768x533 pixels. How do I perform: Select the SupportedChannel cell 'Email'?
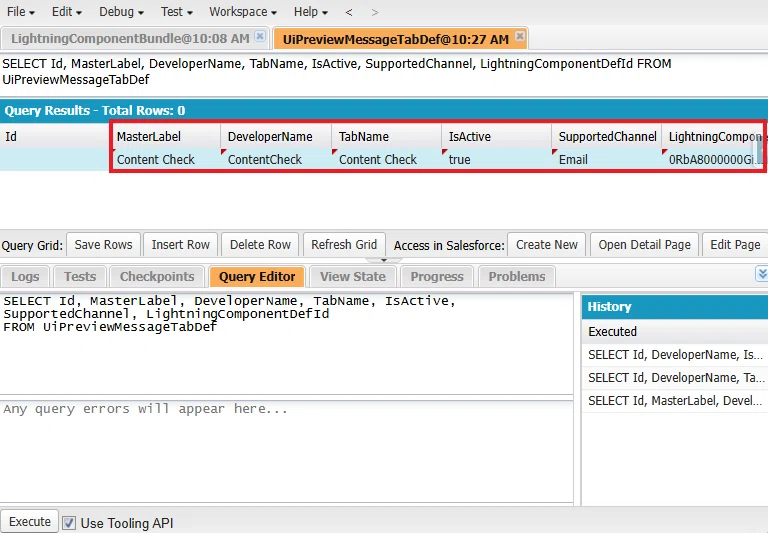pos(607,160)
